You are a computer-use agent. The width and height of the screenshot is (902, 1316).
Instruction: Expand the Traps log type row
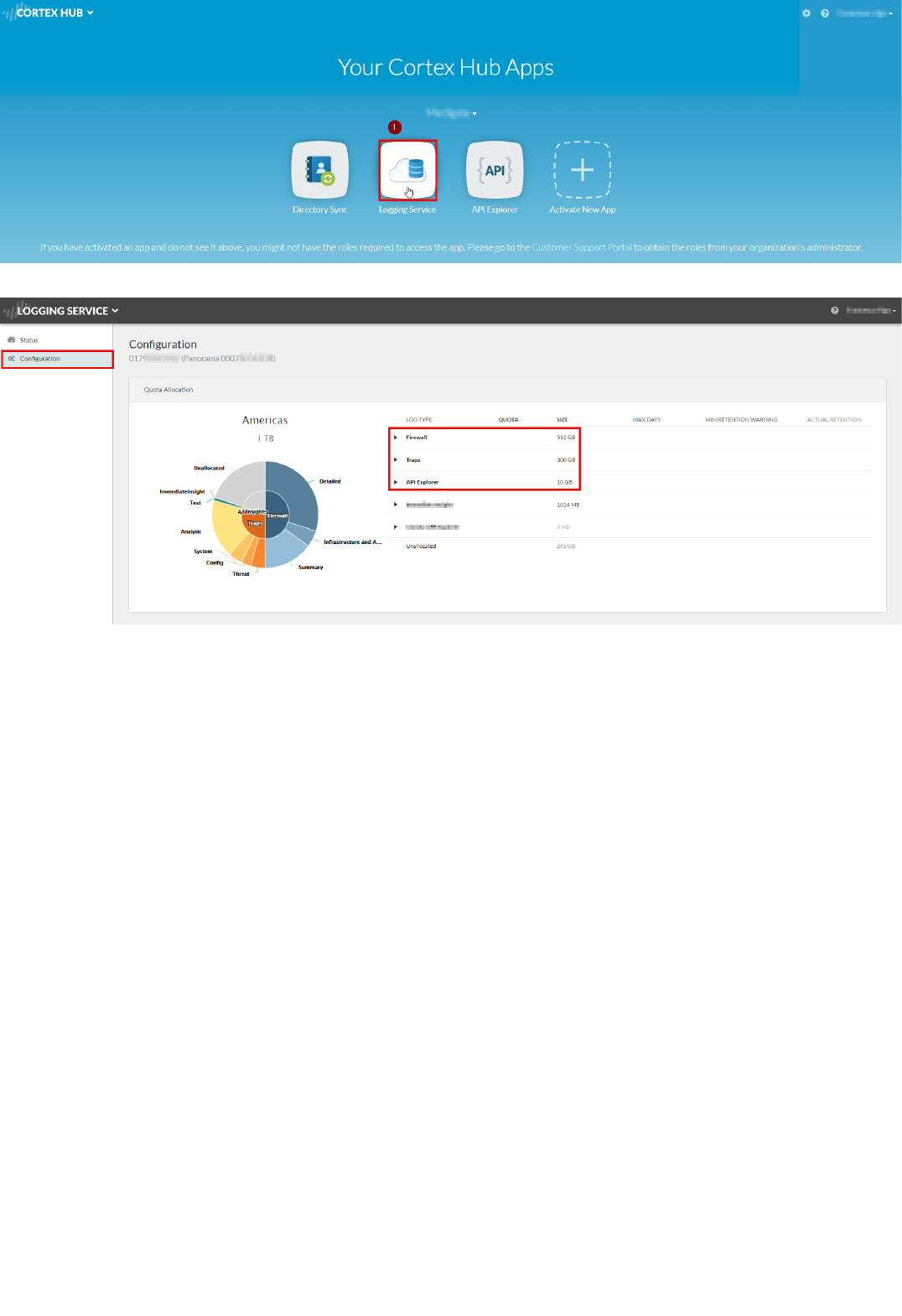pyautogui.click(x=396, y=460)
